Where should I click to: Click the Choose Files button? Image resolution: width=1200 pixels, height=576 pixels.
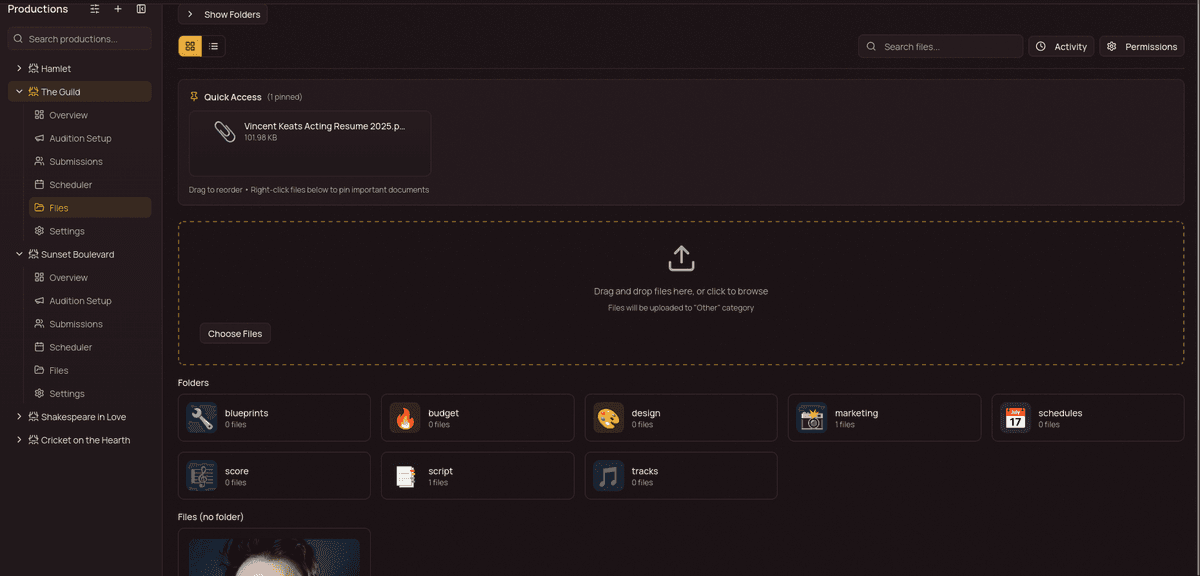(234, 333)
